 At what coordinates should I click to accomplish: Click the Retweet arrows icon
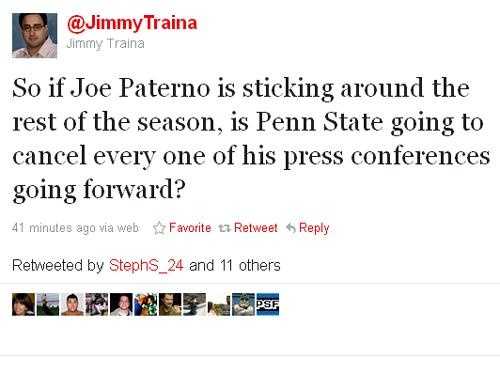224,228
